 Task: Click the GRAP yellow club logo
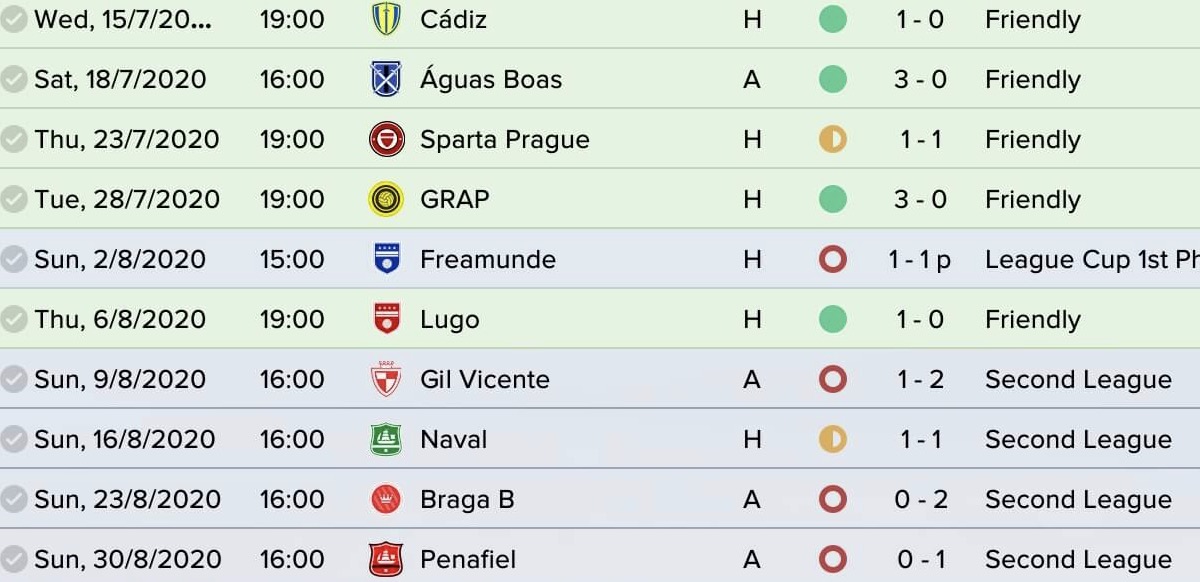point(386,199)
